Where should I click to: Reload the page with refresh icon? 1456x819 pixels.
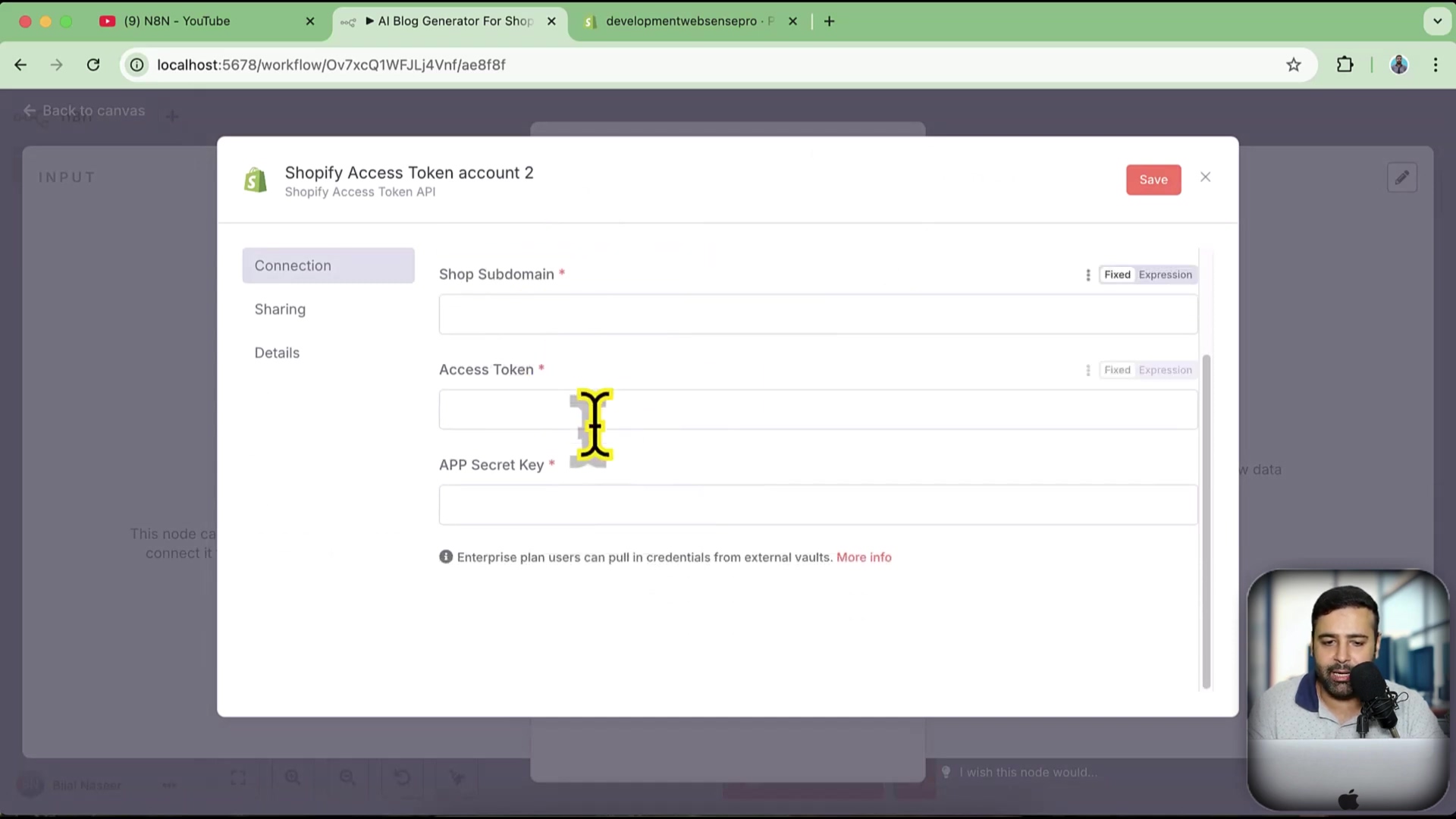93,65
